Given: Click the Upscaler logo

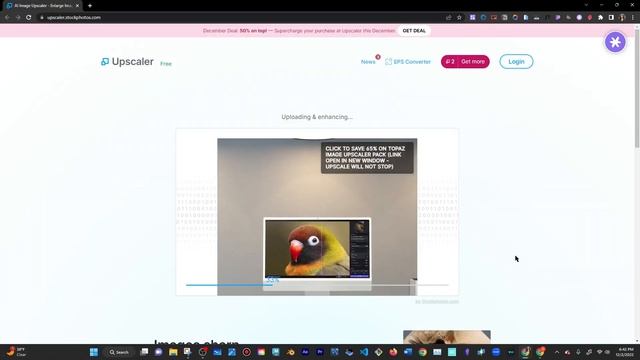Looking at the screenshot, I should pyautogui.click(x=127, y=62).
